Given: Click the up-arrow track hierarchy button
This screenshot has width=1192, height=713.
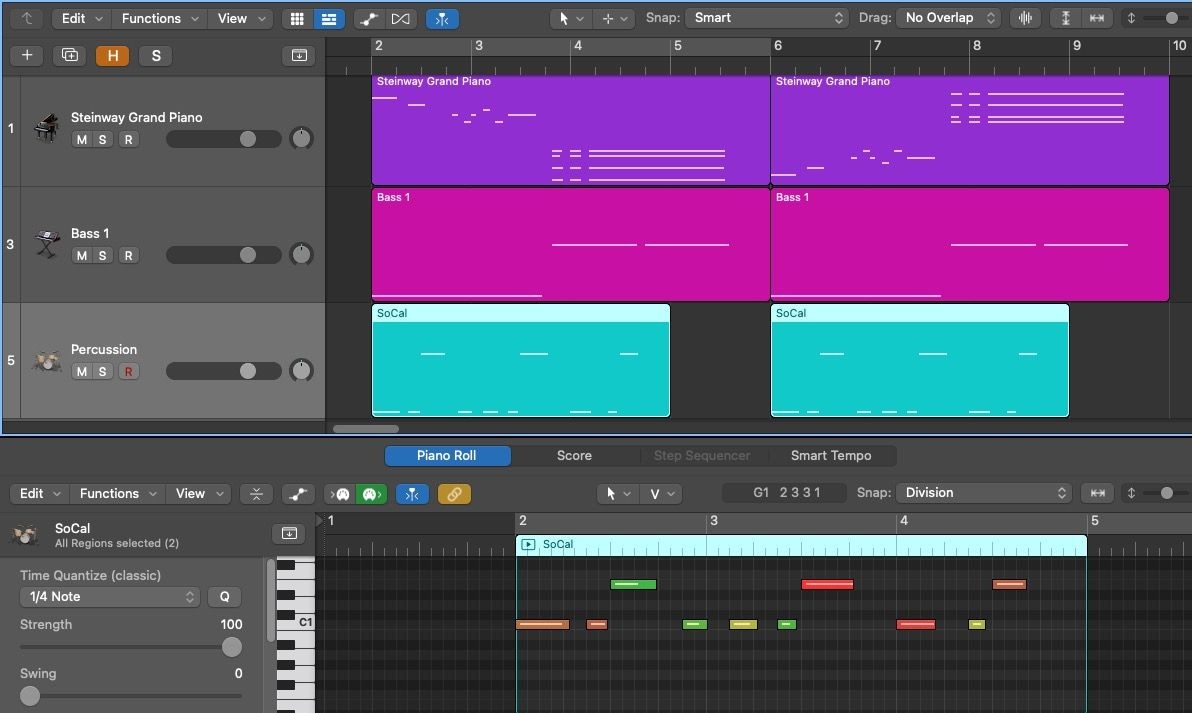Looking at the screenshot, I should [27, 18].
